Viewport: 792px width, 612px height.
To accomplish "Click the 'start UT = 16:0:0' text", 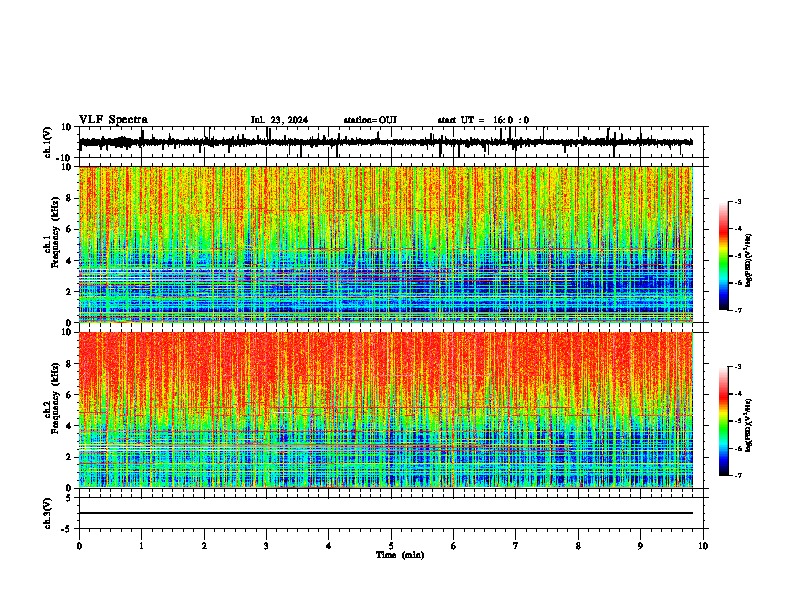I will point(483,120).
